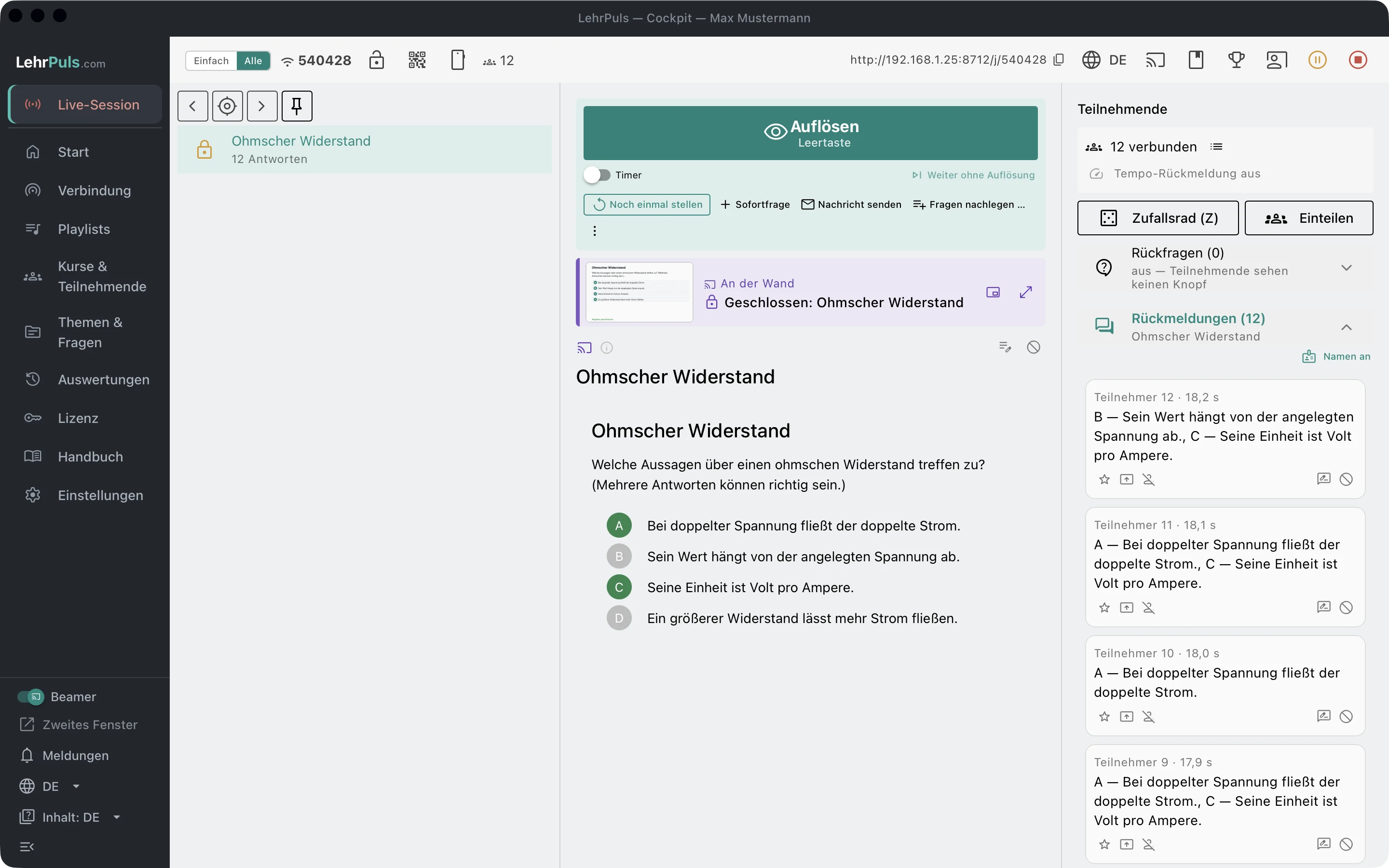This screenshot has width=1389, height=868.
Task: Select the Alle view mode
Action: coord(253,60)
